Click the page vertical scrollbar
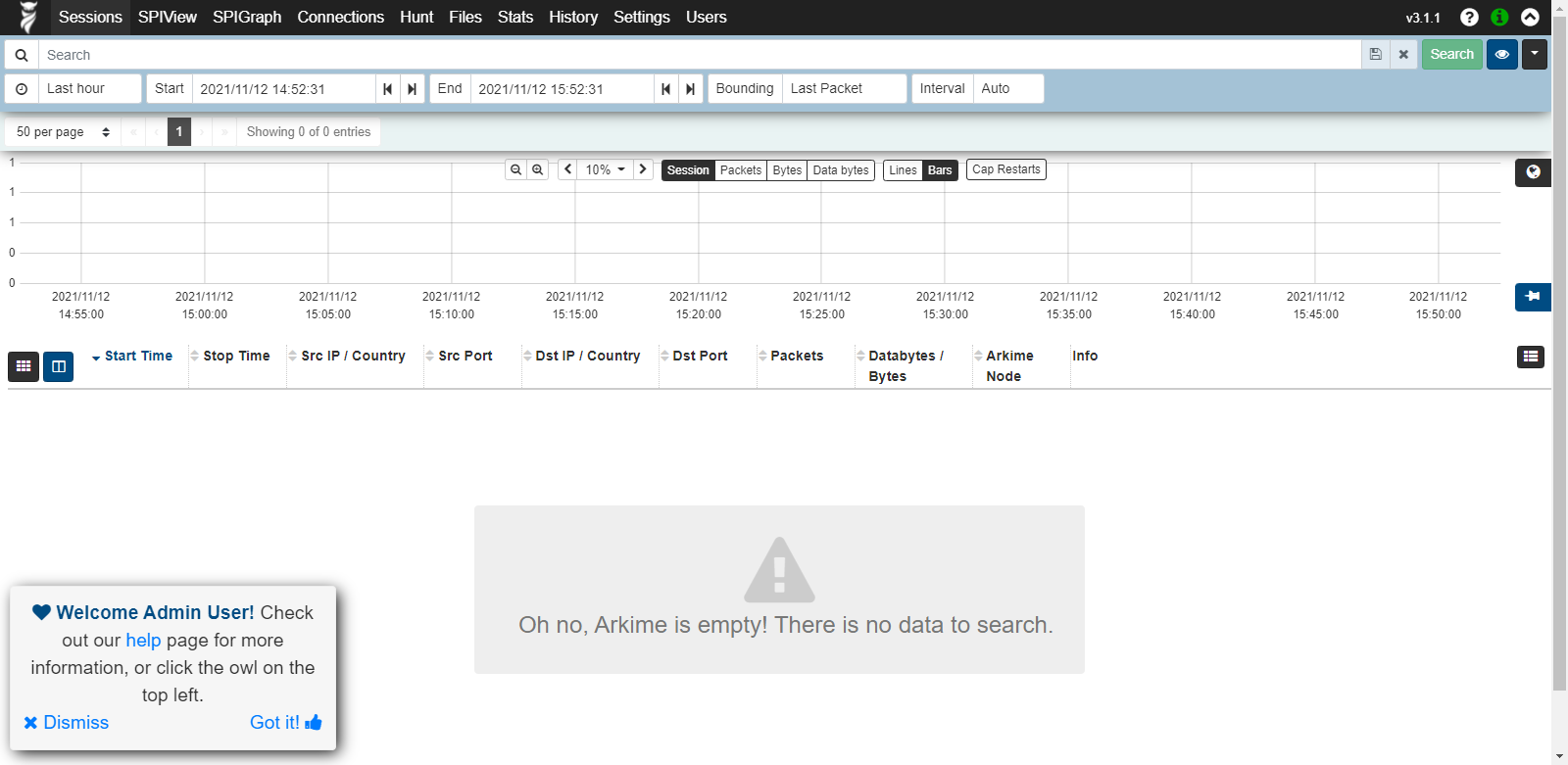This screenshot has height=765, width=1568. point(1559,353)
